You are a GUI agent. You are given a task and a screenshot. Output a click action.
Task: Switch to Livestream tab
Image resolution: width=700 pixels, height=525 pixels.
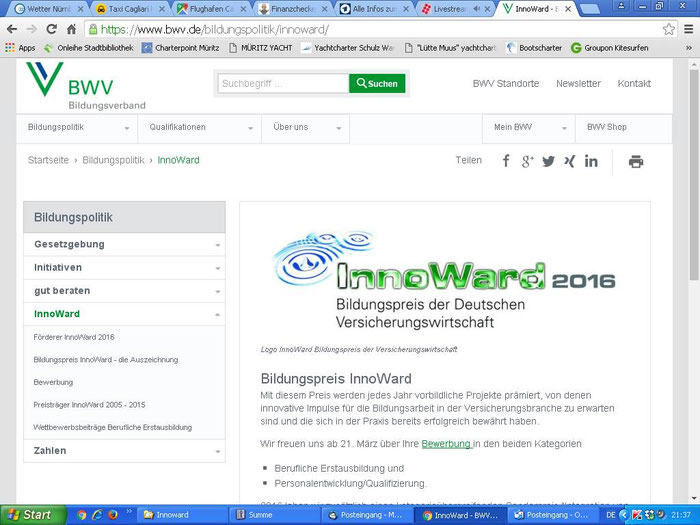[455, 8]
